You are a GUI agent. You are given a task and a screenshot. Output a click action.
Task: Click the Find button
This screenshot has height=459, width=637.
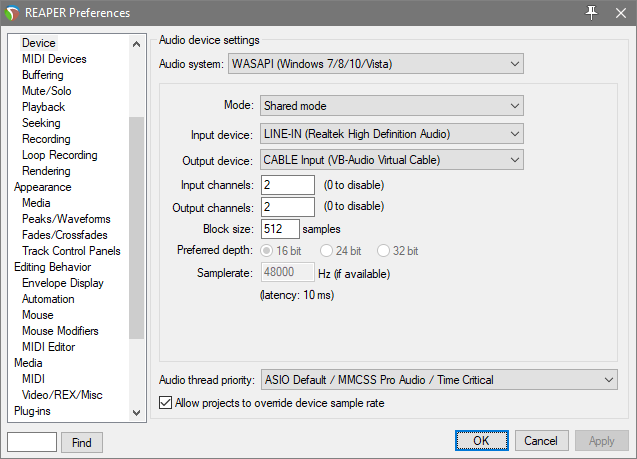82,442
